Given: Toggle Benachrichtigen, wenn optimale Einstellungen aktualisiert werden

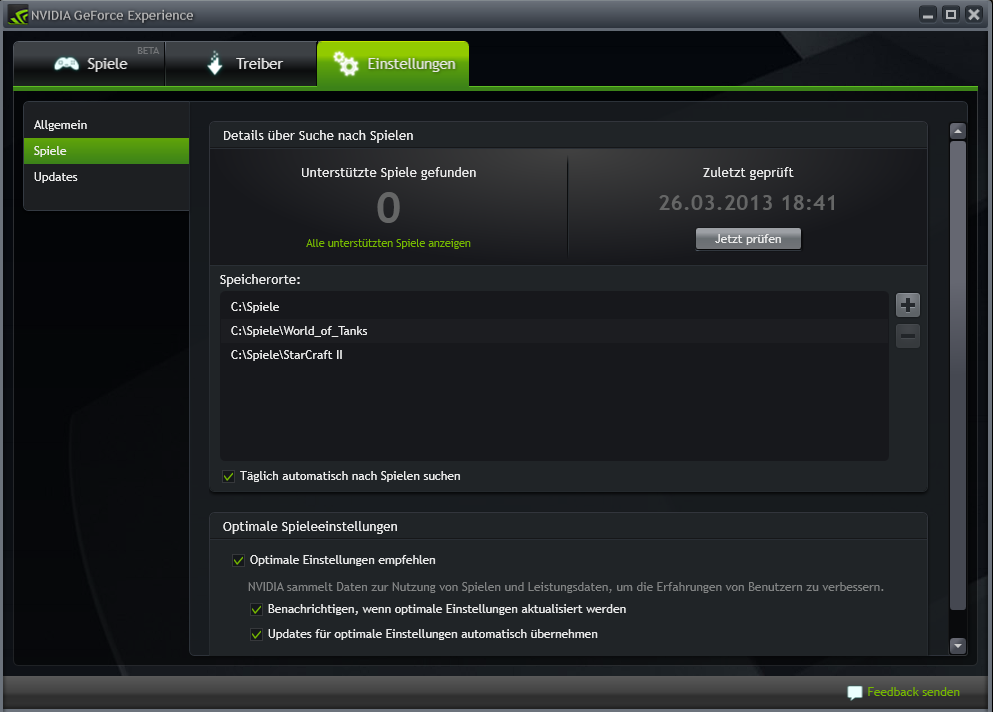Looking at the screenshot, I should [x=256, y=609].
